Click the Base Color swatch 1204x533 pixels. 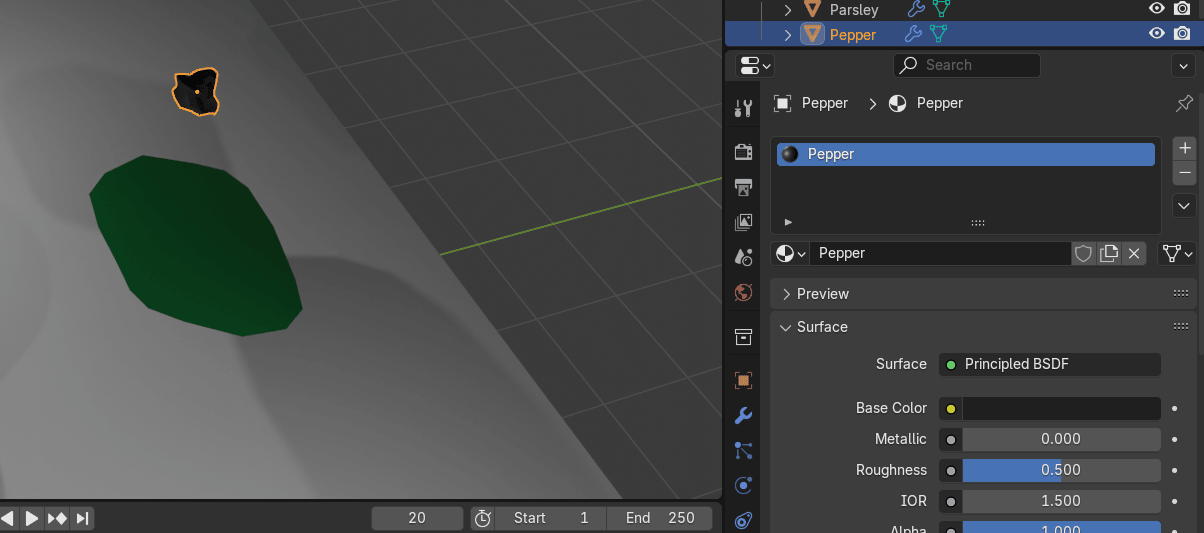point(1061,408)
